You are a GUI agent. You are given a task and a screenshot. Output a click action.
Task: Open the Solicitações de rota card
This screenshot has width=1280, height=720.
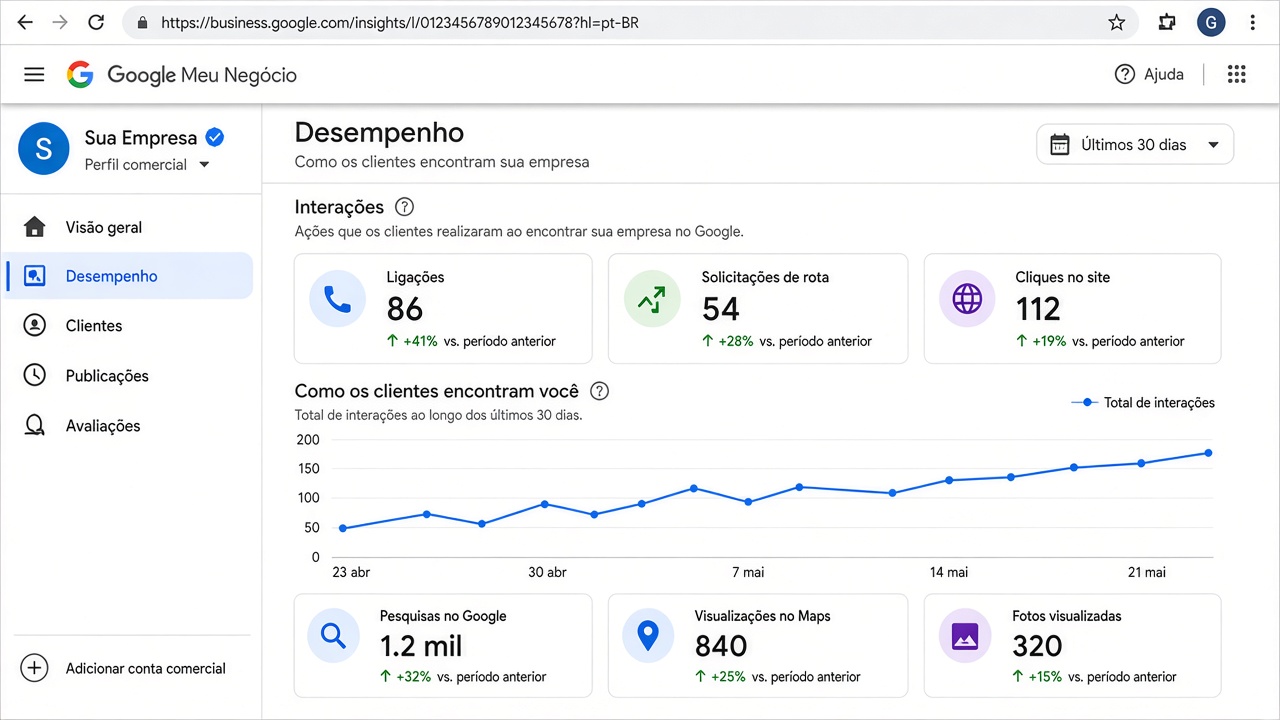point(758,308)
